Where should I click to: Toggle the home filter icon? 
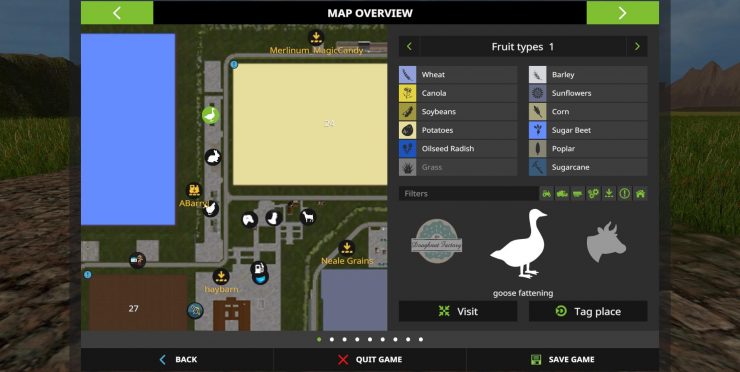[x=640, y=194]
